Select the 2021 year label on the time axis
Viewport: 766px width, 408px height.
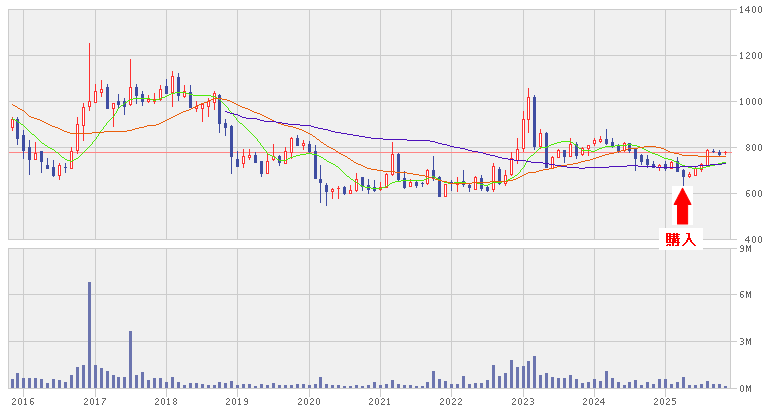(x=380, y=401)
